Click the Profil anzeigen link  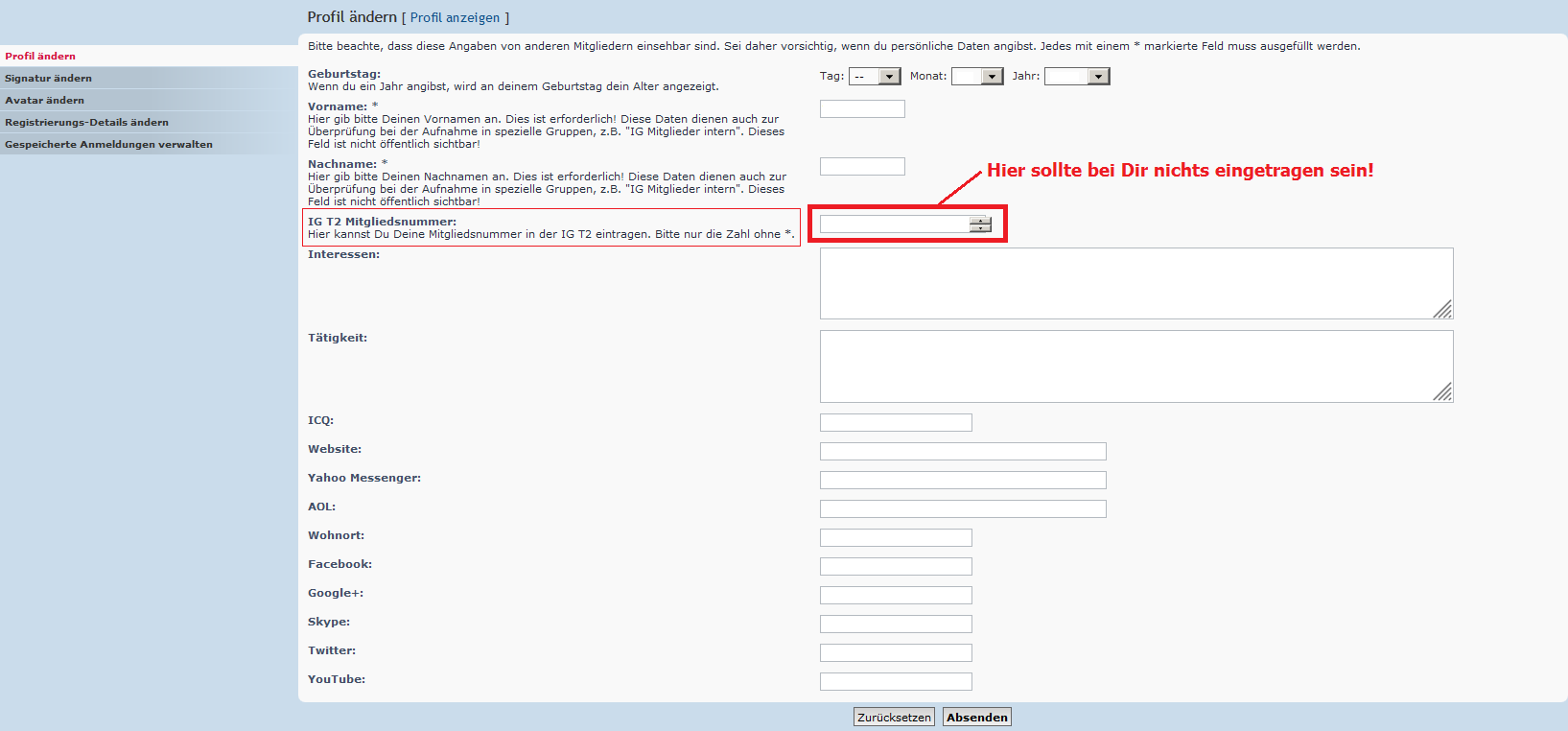(455, 18)
